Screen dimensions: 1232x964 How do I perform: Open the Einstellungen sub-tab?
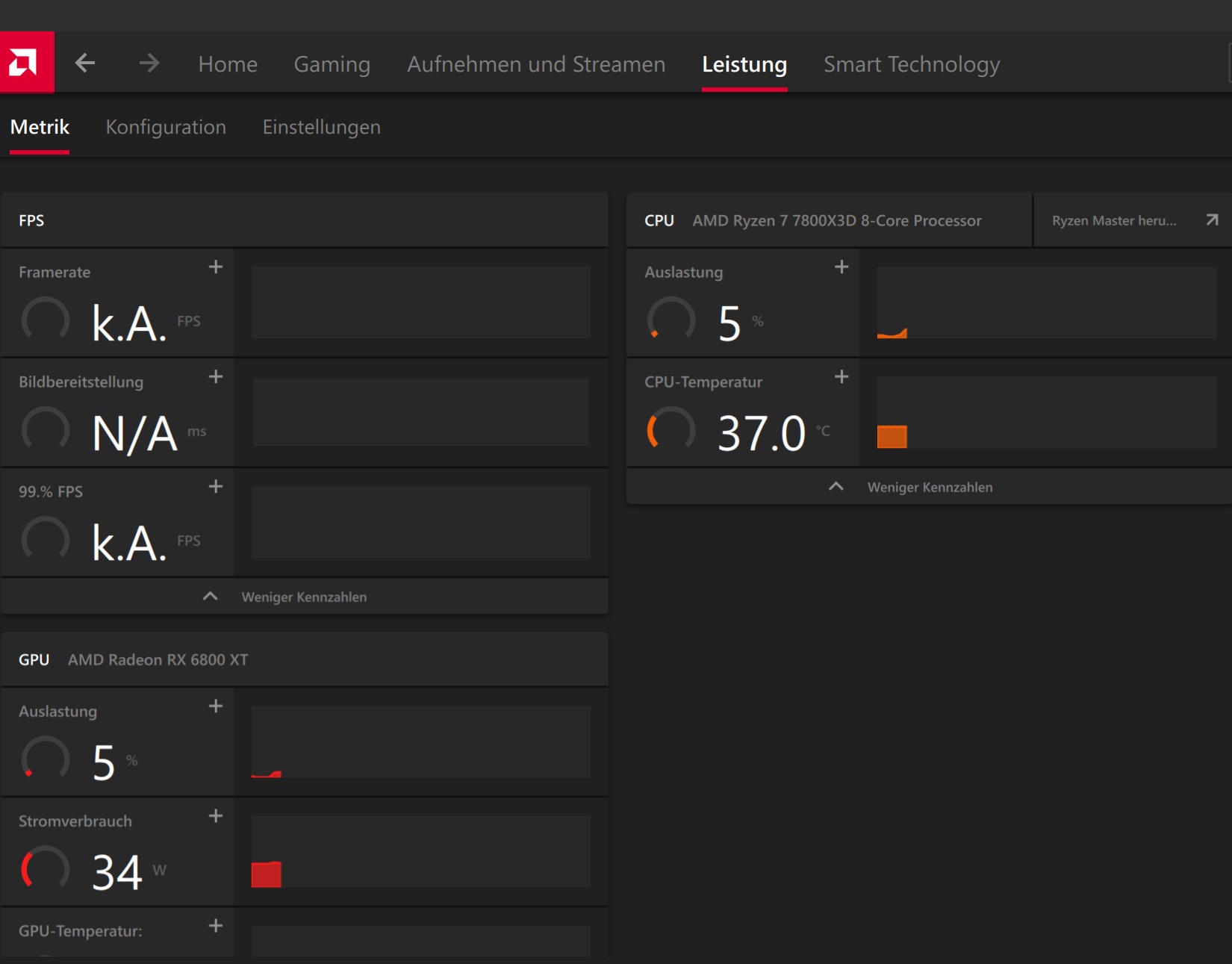point(322,127)
